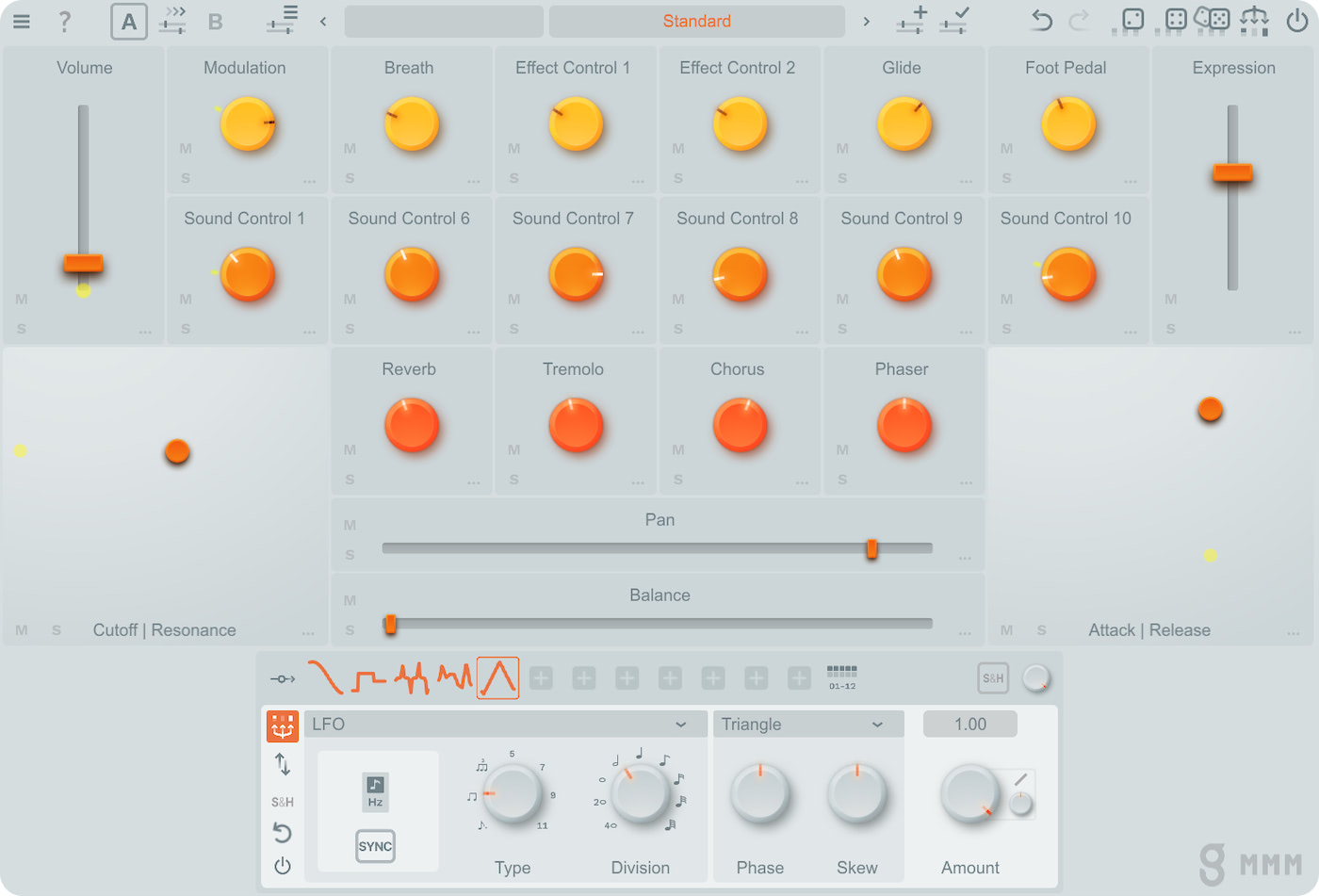
Task: Toggle SYNC mode in the LFO panel
Action: point(375,846)
